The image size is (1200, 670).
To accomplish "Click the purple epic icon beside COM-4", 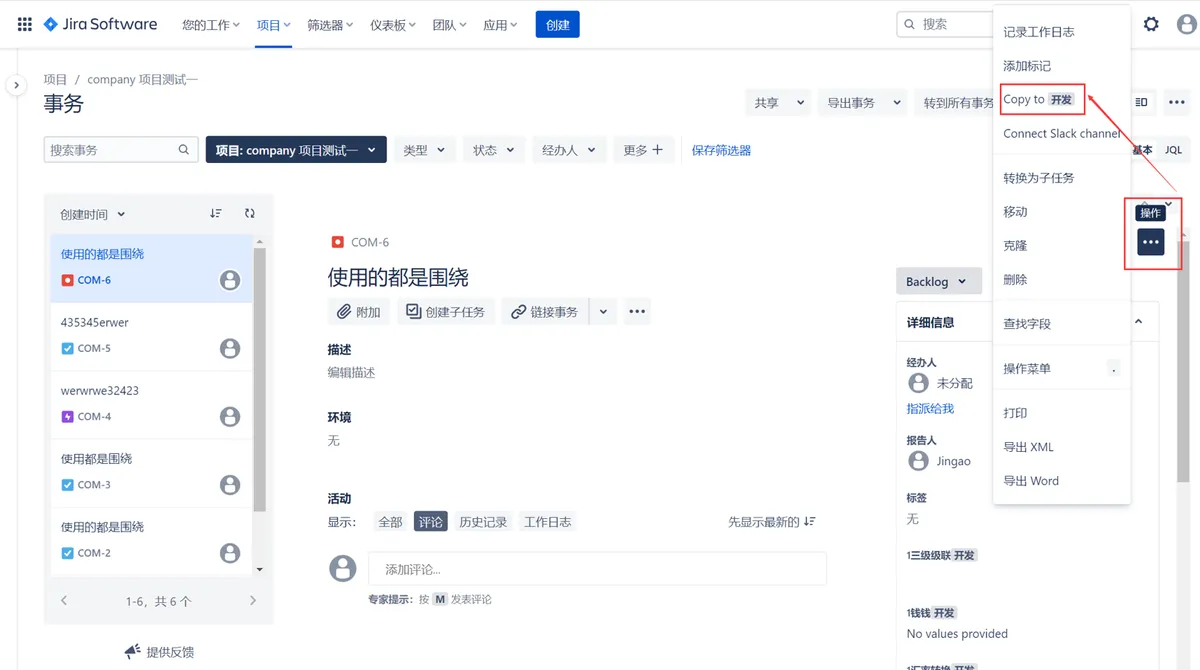I will click(x=67, y=417).
